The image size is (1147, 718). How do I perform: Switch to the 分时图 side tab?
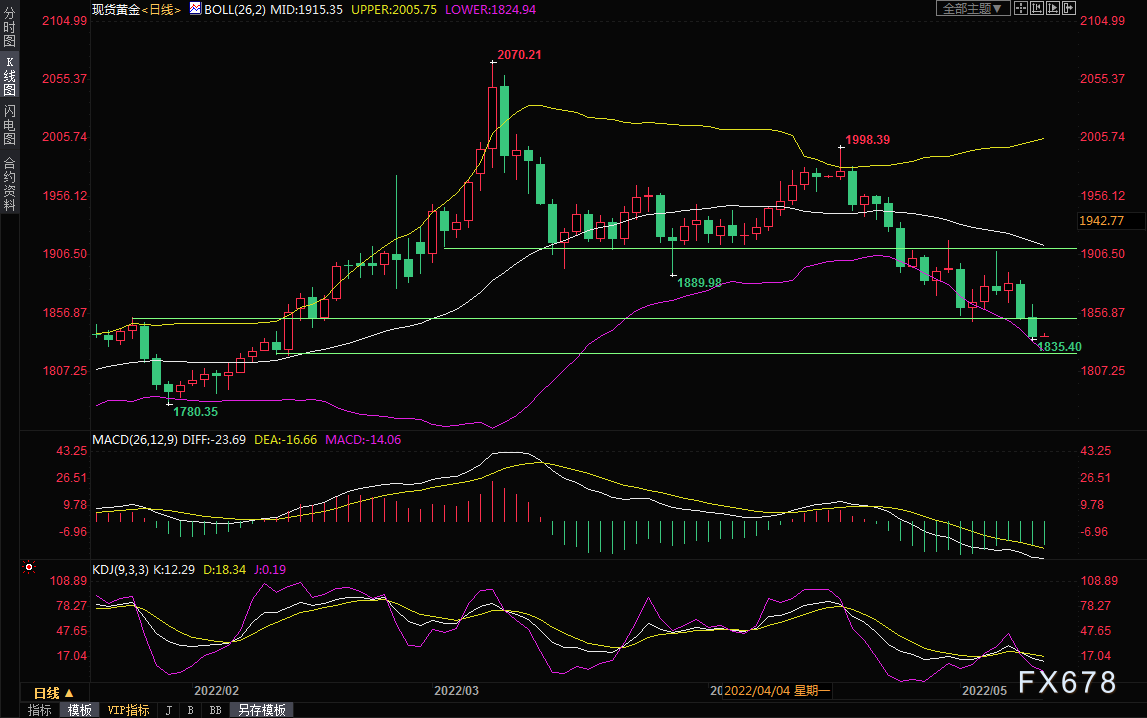click(x=10, y=27)
